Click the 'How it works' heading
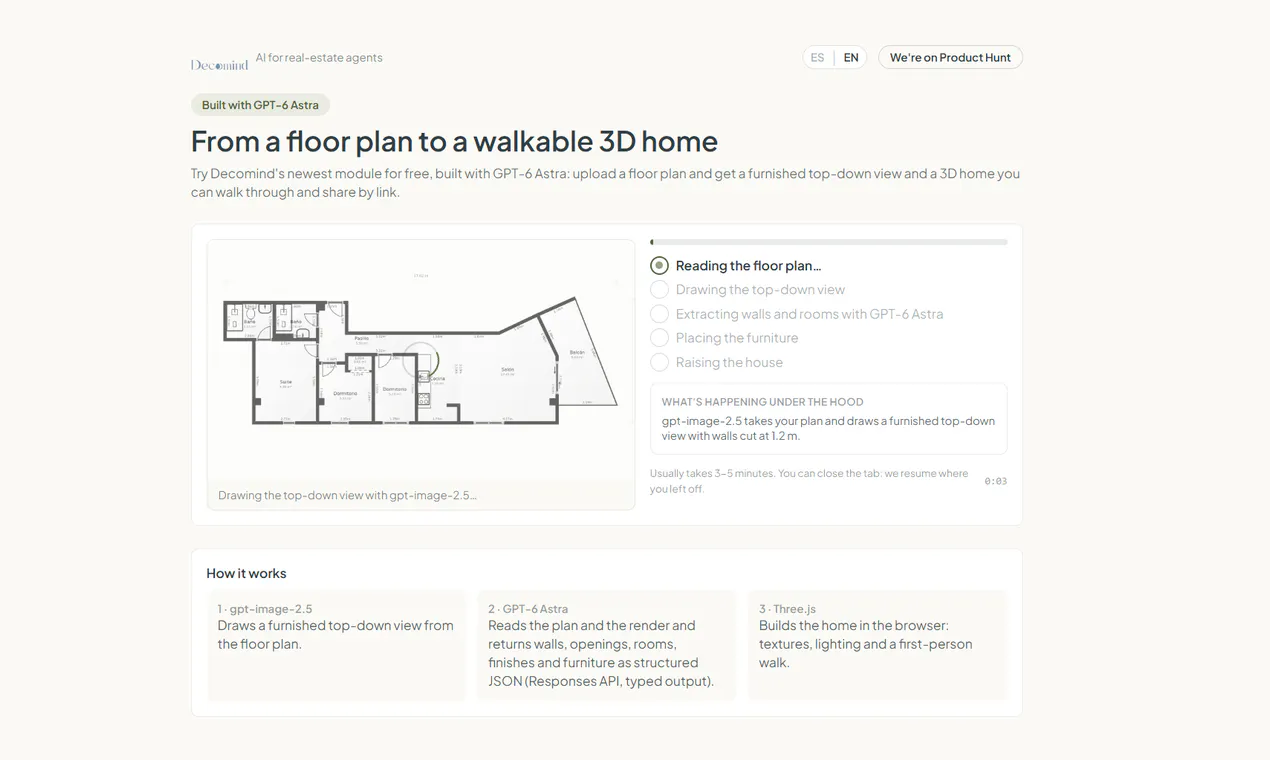1270x760 pixels. (246, 574)
